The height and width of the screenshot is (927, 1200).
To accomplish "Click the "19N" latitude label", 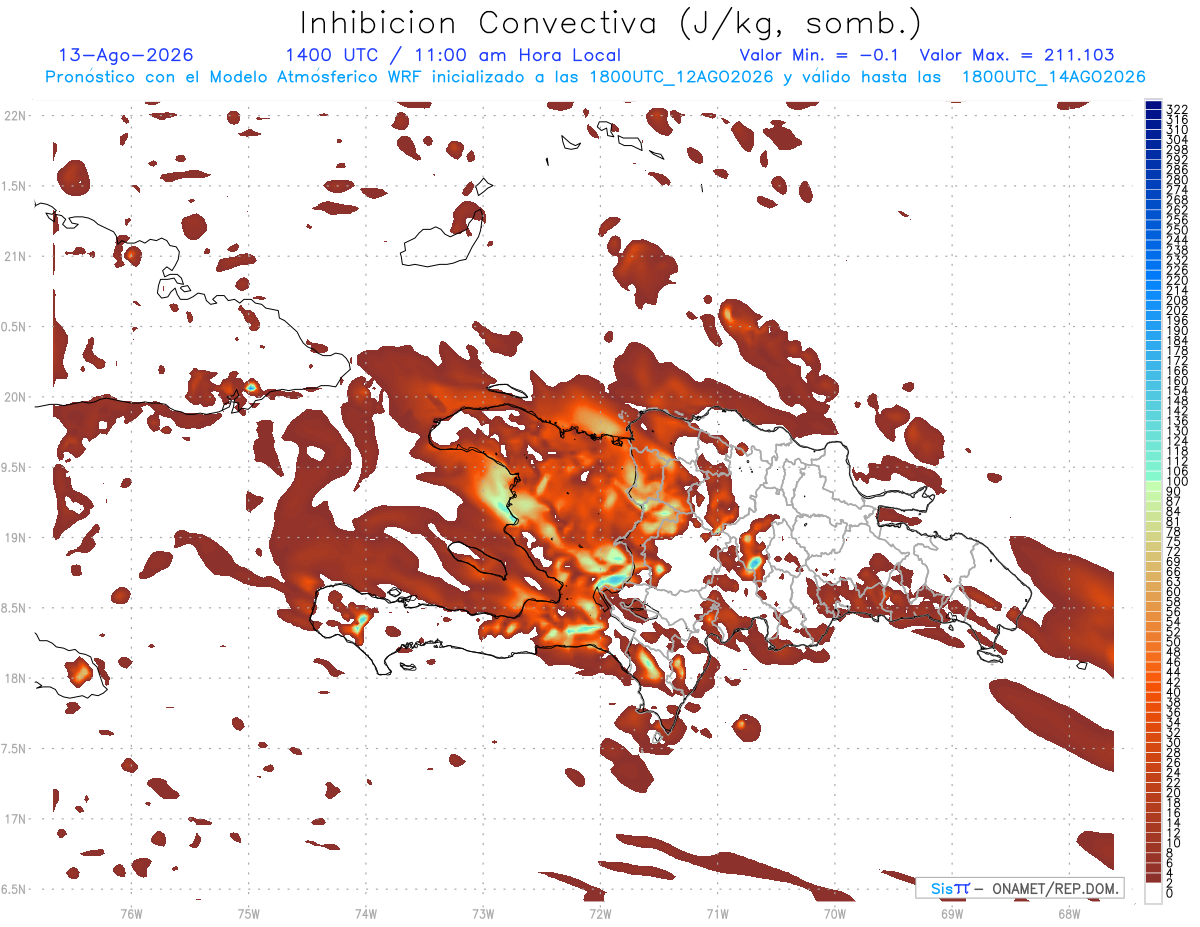I will pos(15,538).
